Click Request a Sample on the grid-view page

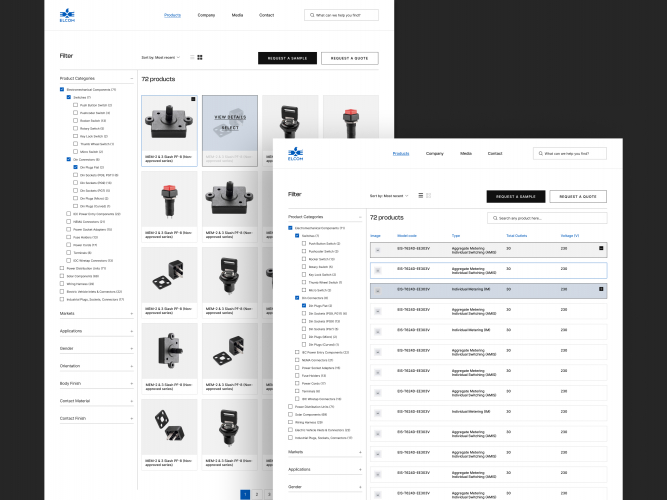tap(288, 58)
